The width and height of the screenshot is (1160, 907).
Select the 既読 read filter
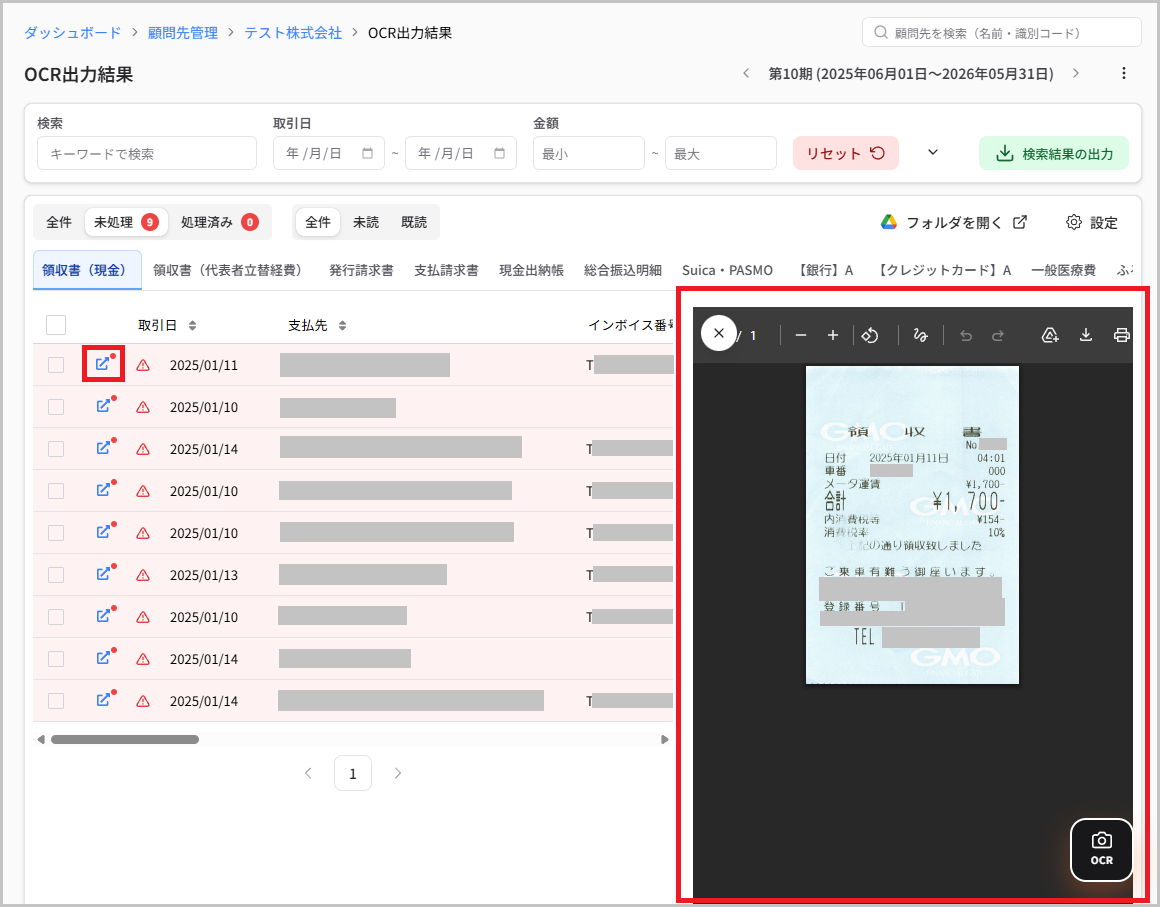(x=414, y=222)
